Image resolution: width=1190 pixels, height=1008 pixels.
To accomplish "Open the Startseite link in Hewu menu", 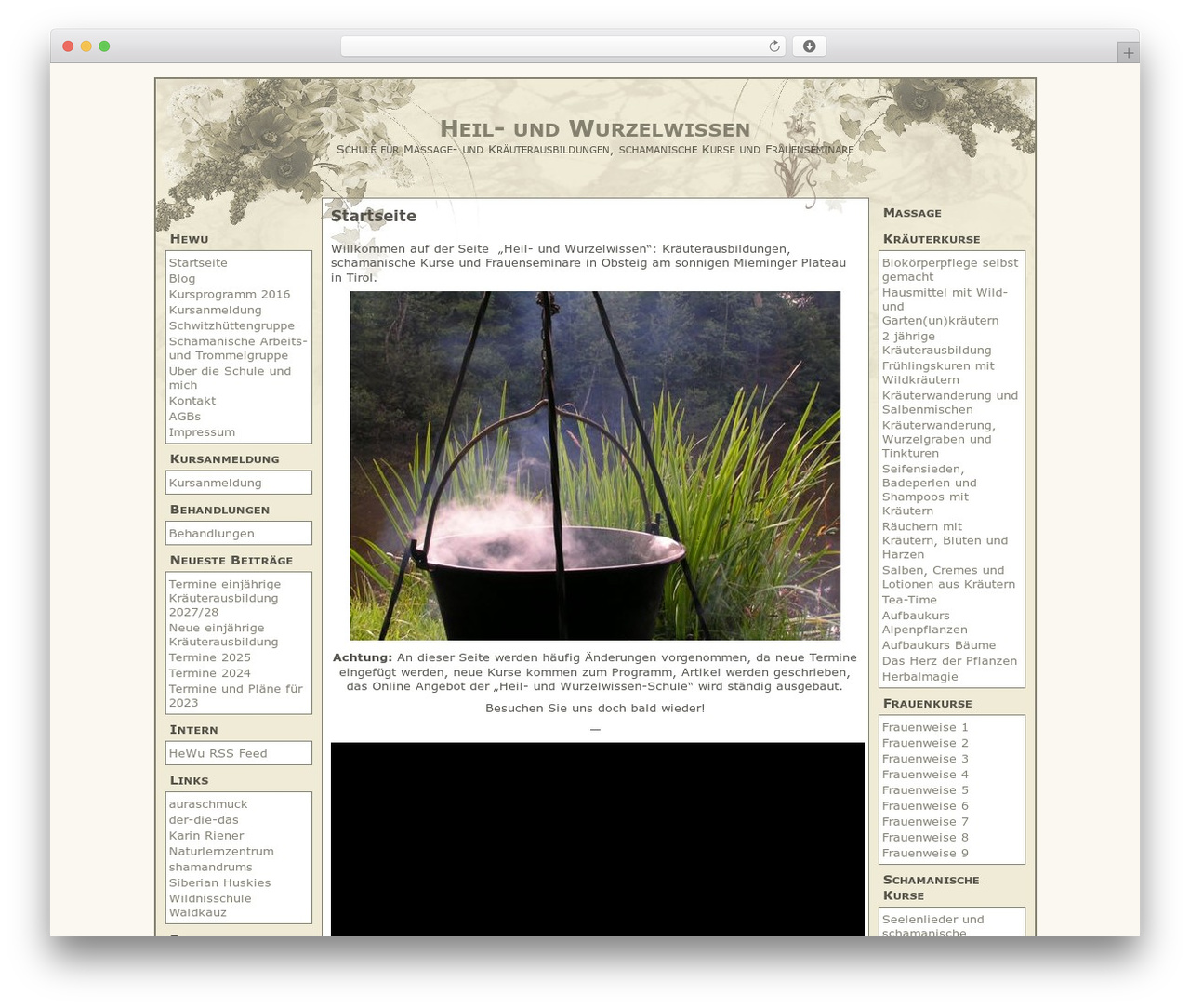I will coord(198,263).
